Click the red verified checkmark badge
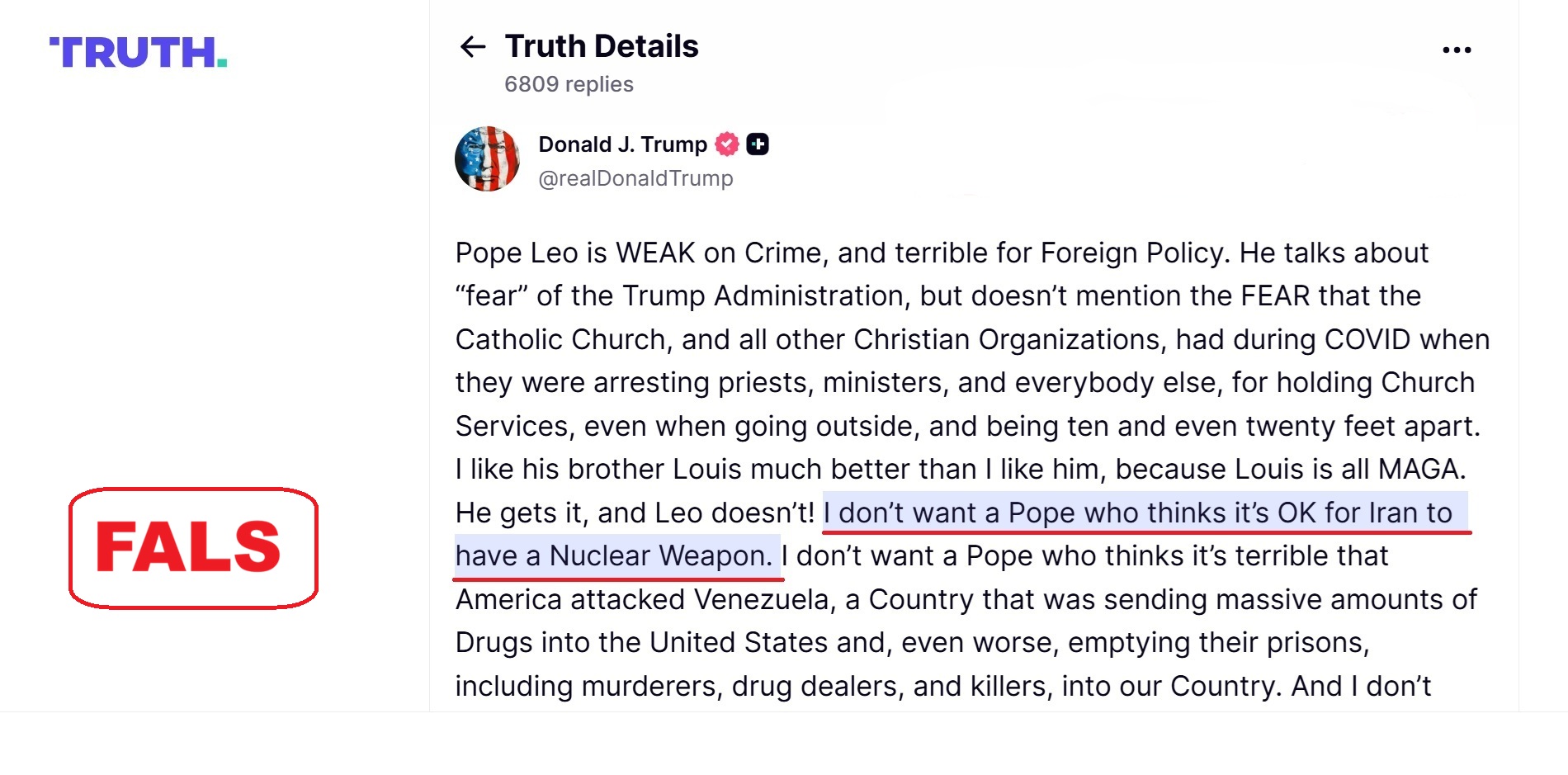The height and width of the screenshot is (775, 1568). (x=727, y=144)
